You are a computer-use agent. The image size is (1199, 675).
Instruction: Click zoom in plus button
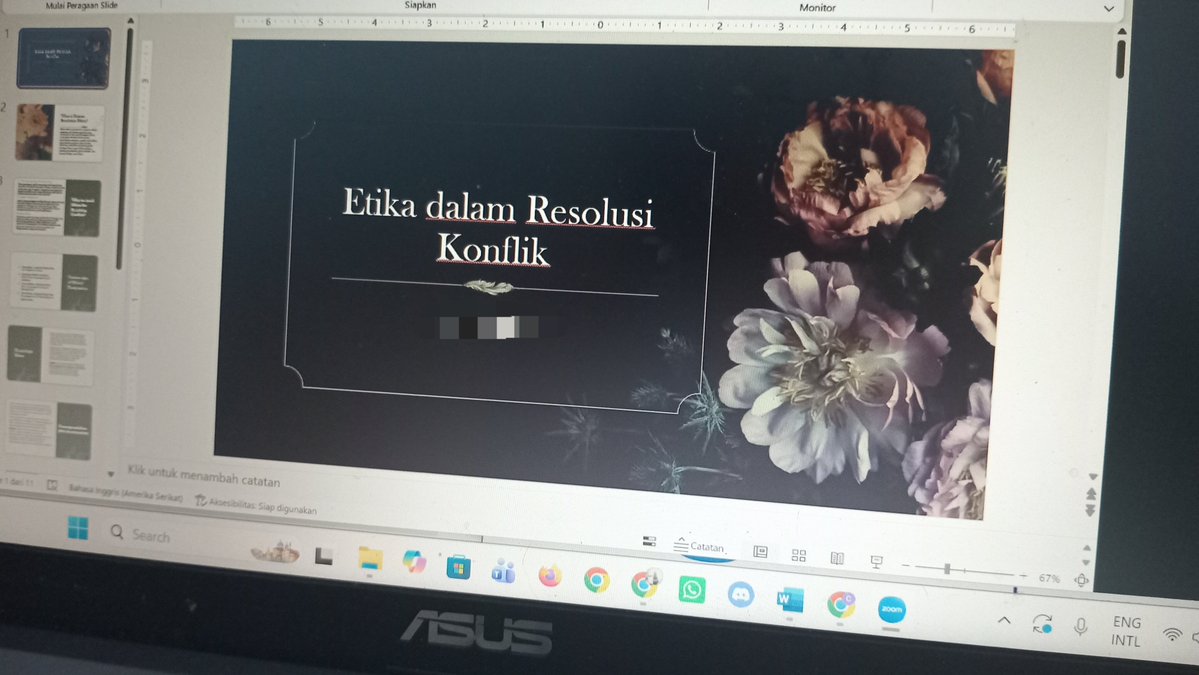[1022, 575]
